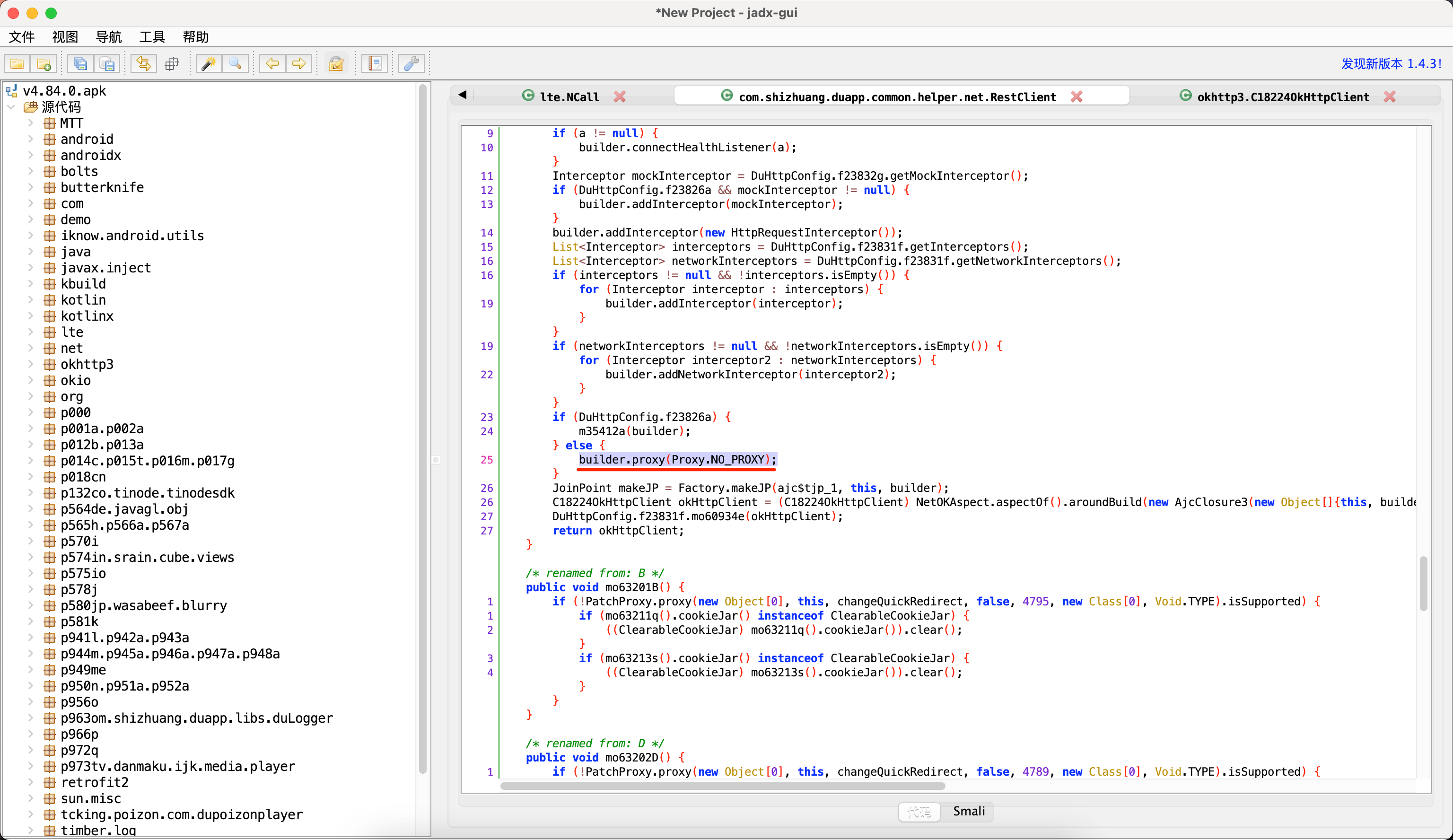Click the code editor horizontal scrollbar
The height and width of the screenshot is (840, 1453).
722,786
